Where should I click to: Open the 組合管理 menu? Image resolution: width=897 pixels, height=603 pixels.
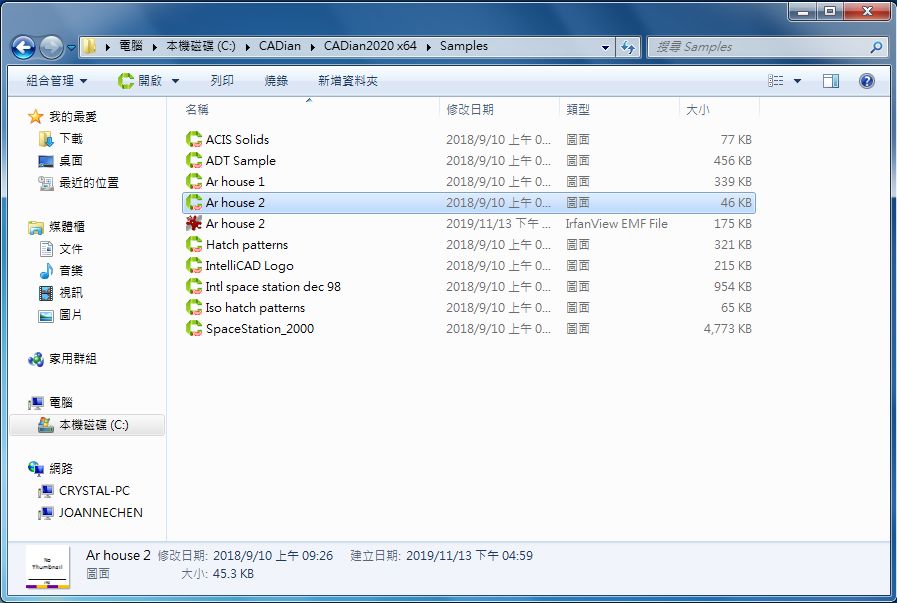click(57, 81)
